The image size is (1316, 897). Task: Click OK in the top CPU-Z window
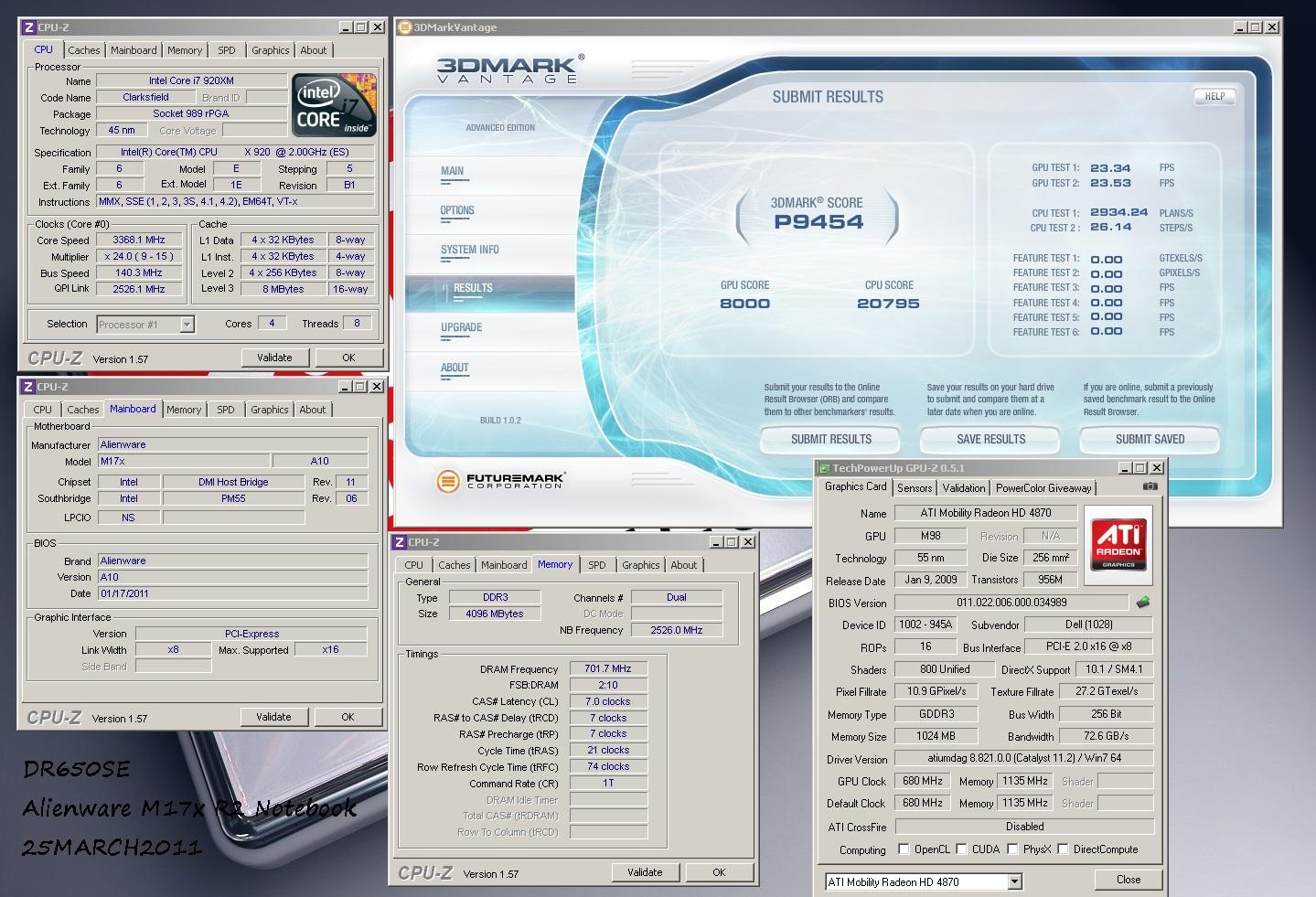pyautogui.click(x=348, y=358)
